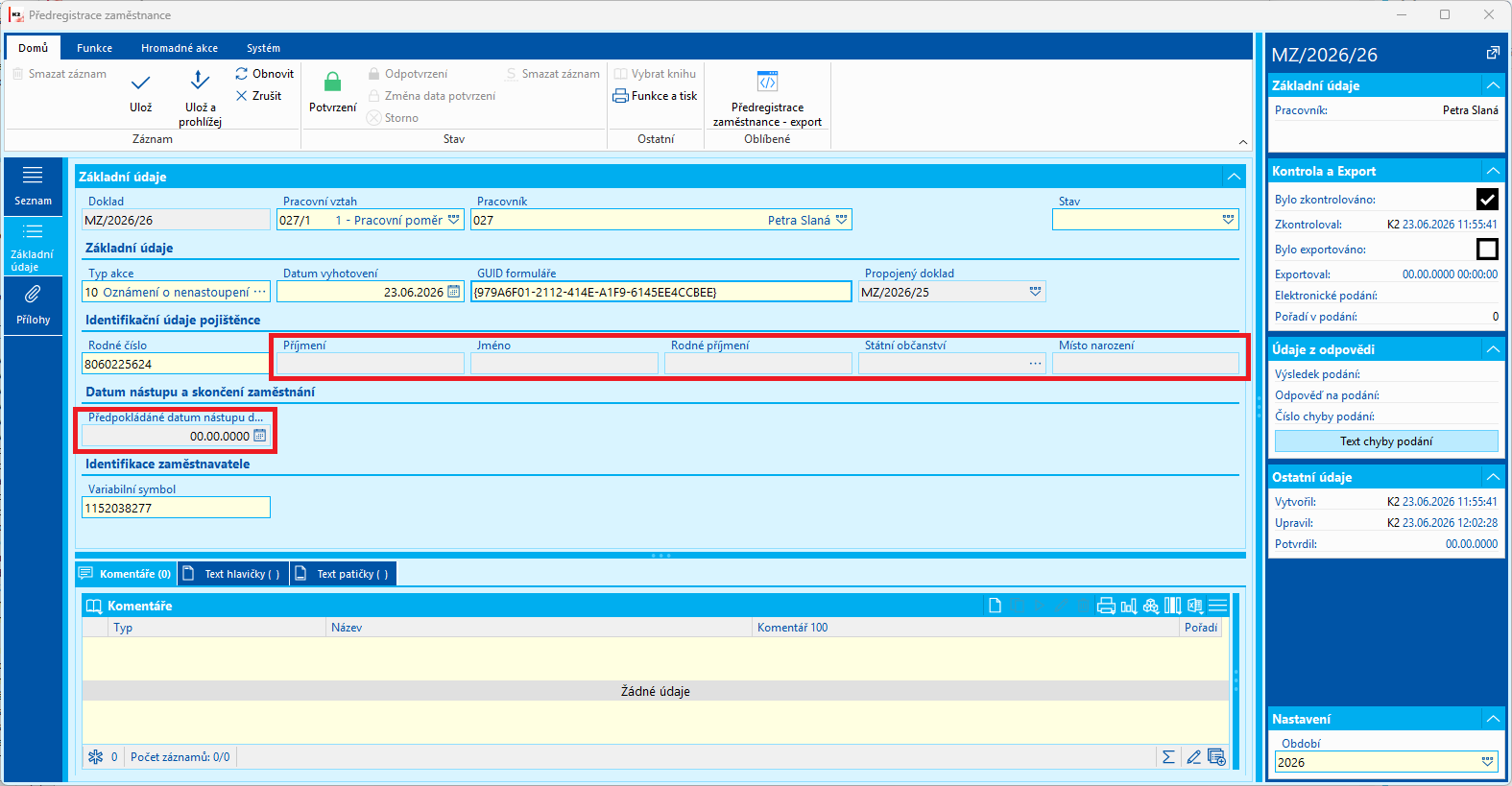Image resolution: width=1512 pixels, height=786 pixels.
Task: Click Ulož a prohlížej icon
Action: [200, 83]
